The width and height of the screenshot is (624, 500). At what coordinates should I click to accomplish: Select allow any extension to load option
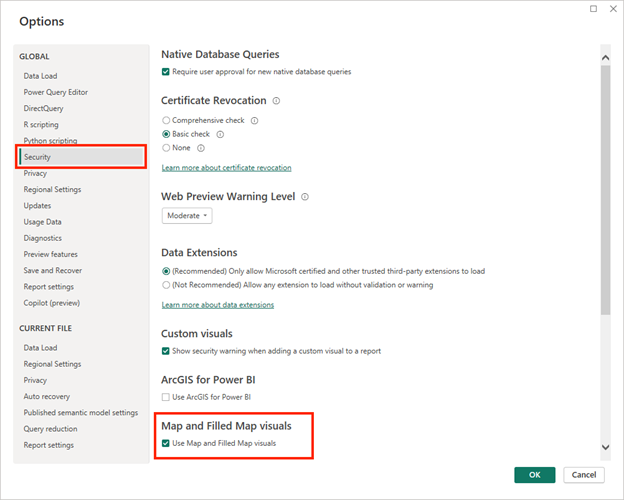(166, 285)
